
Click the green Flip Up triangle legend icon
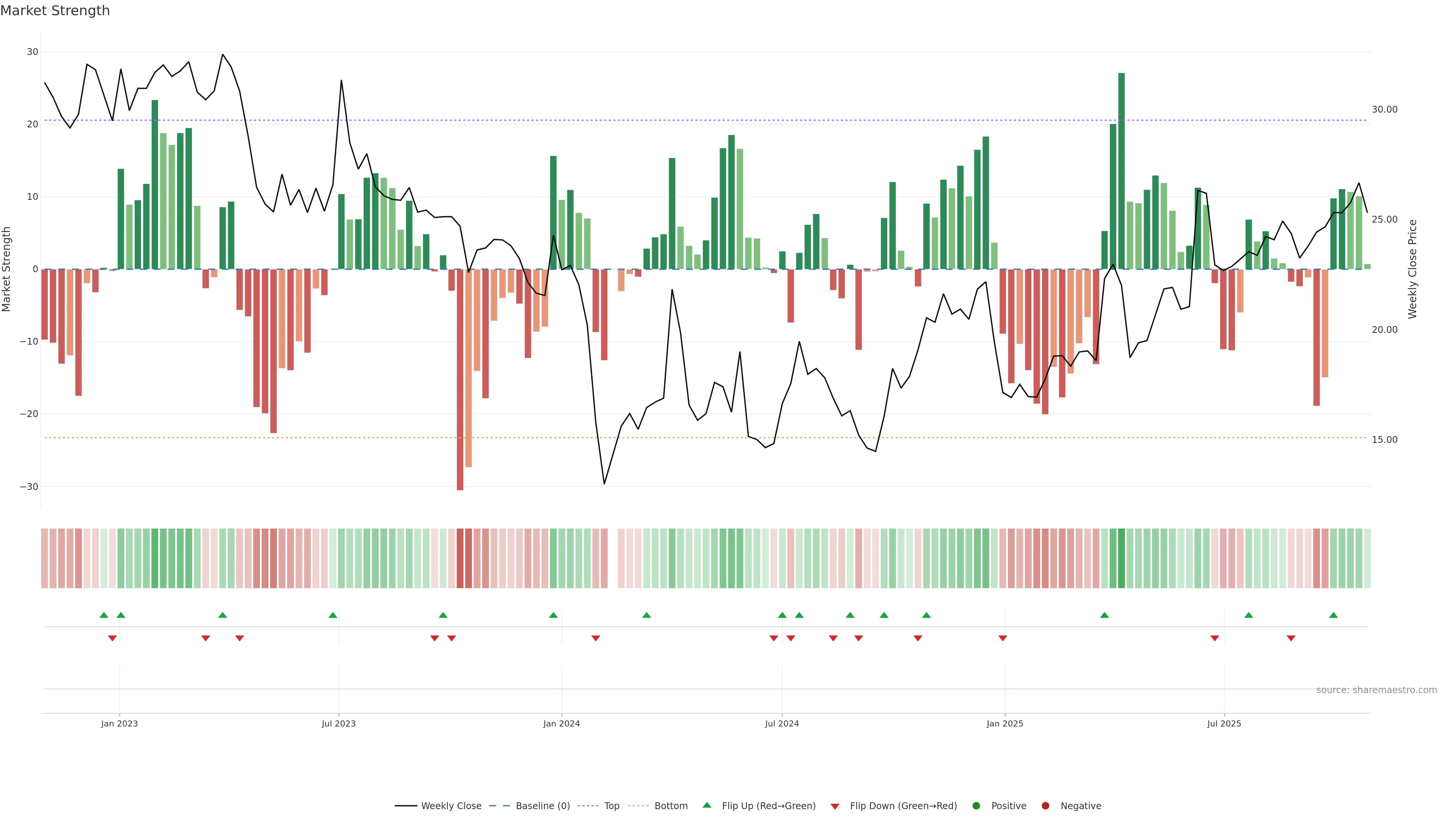706,805
